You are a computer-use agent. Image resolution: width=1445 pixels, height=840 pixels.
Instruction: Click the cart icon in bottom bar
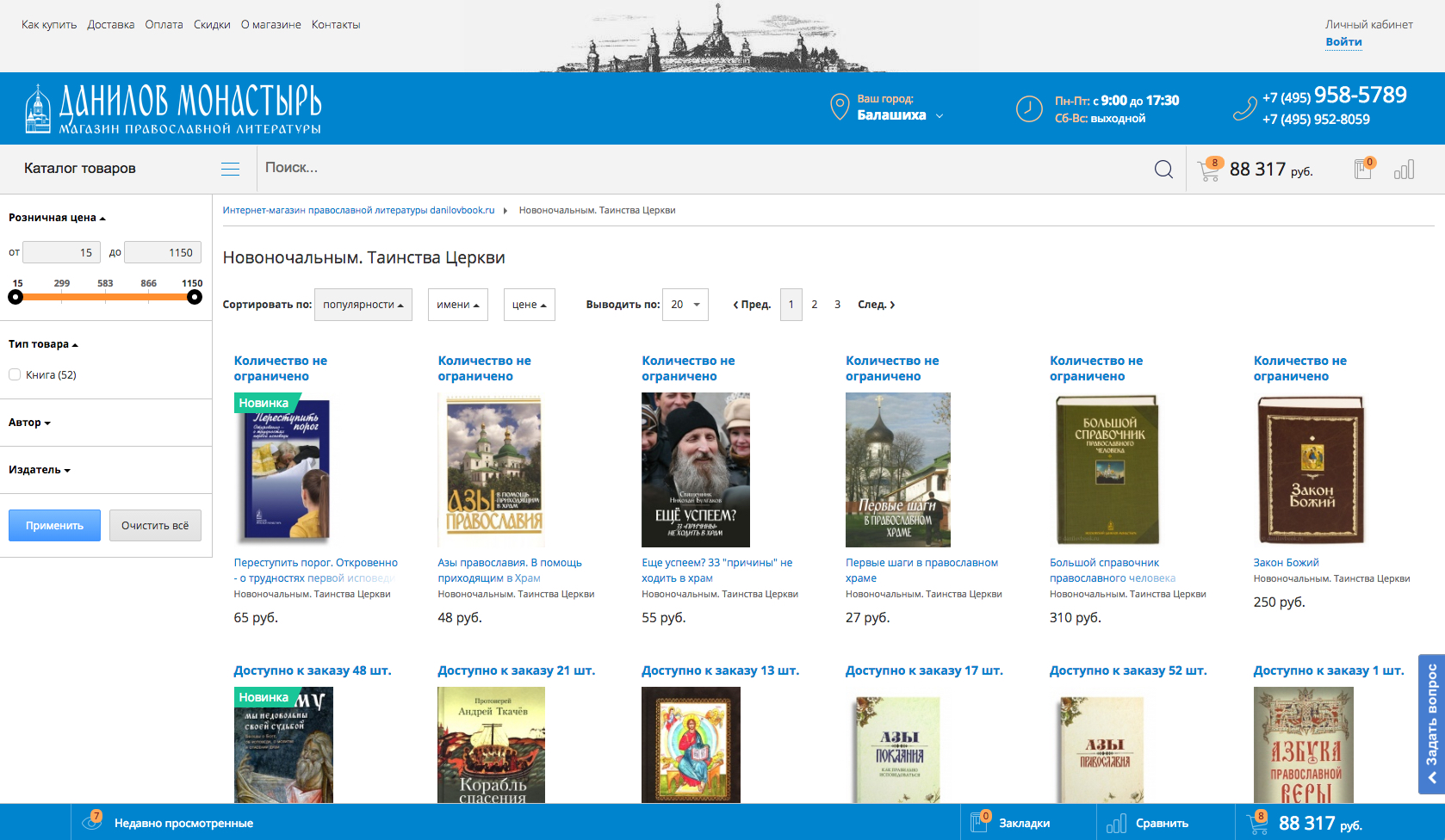click(x=1257, y=823)
